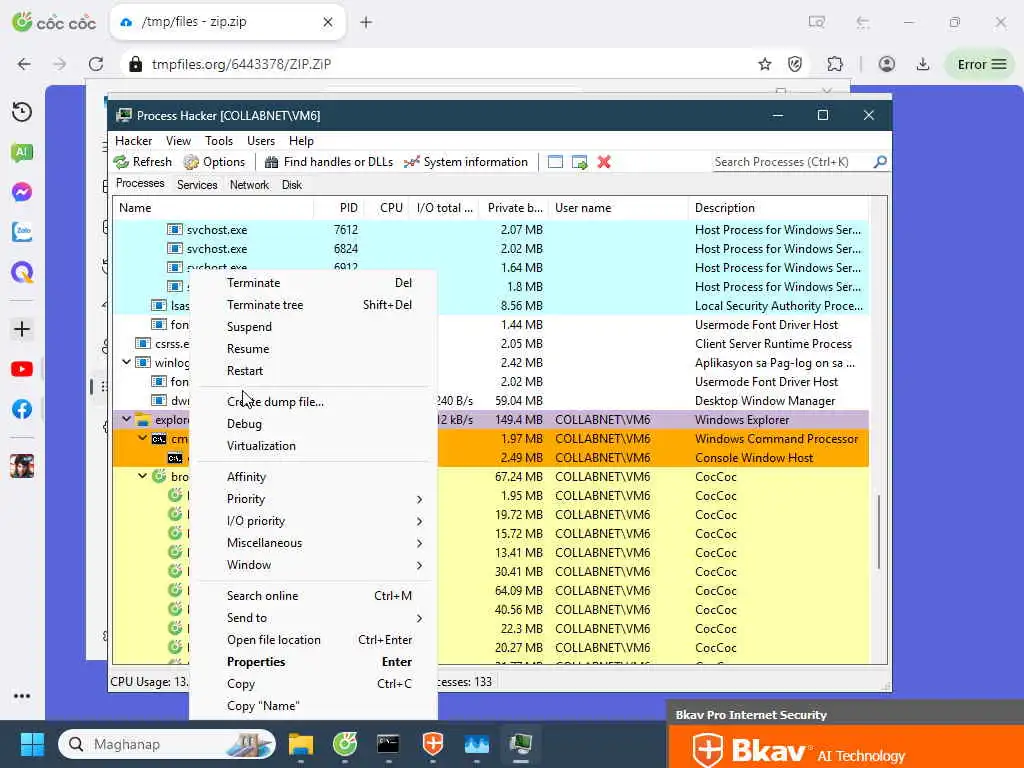Collapse the winlogon process tree

point(127,362)
